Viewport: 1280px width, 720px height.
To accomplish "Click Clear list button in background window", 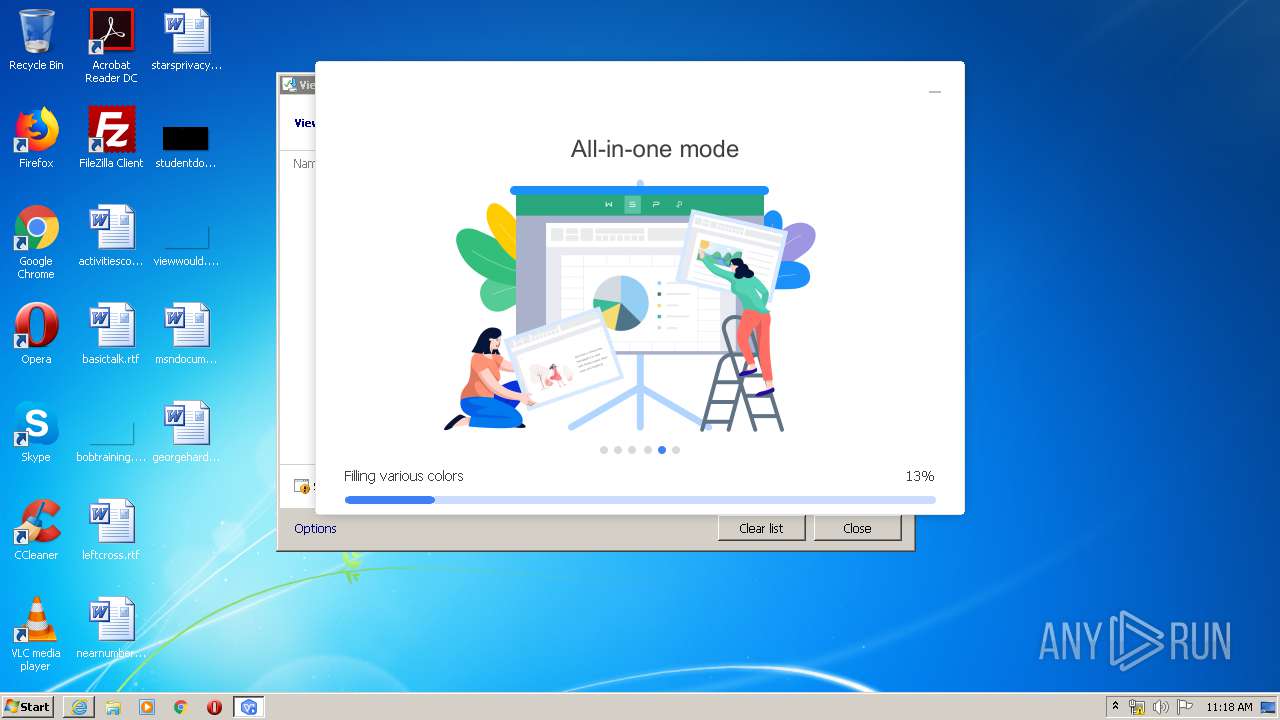I will (x=761, y=528).
